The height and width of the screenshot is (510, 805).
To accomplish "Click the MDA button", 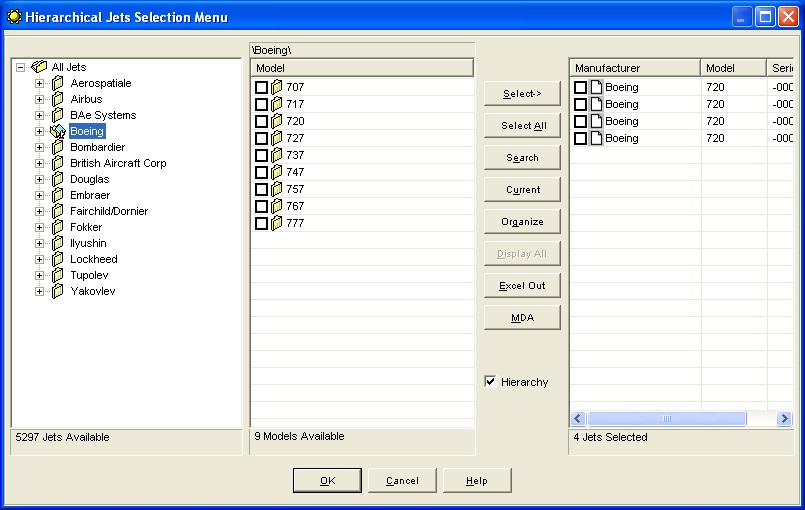I will click(522, 317).
